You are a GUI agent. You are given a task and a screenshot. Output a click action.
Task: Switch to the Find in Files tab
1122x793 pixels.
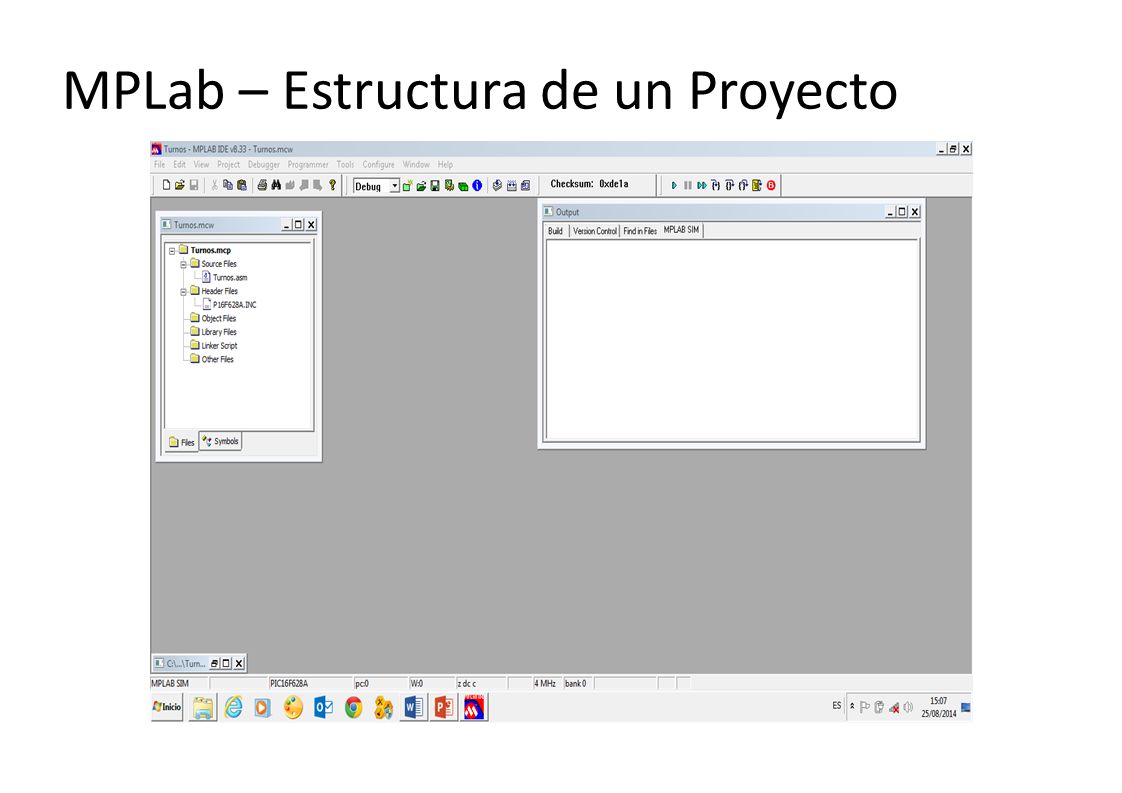(x=640, y=231)
